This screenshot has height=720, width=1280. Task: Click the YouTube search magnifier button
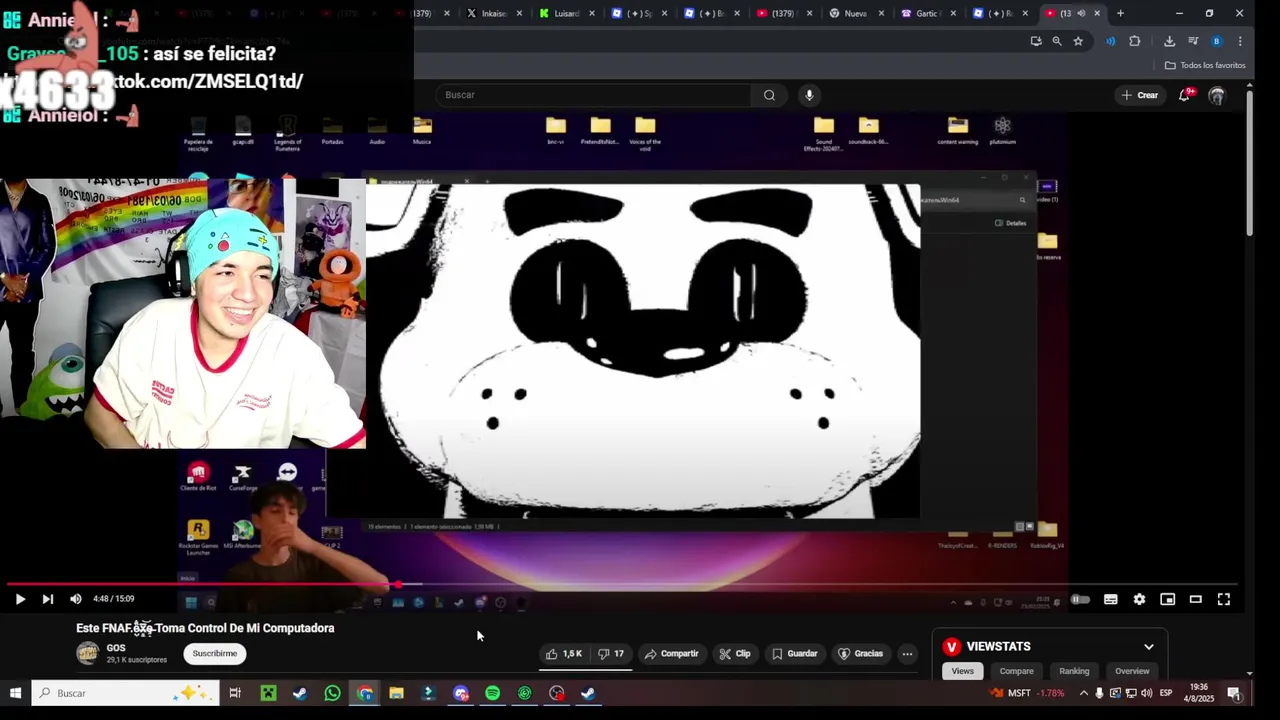point(769,95)
